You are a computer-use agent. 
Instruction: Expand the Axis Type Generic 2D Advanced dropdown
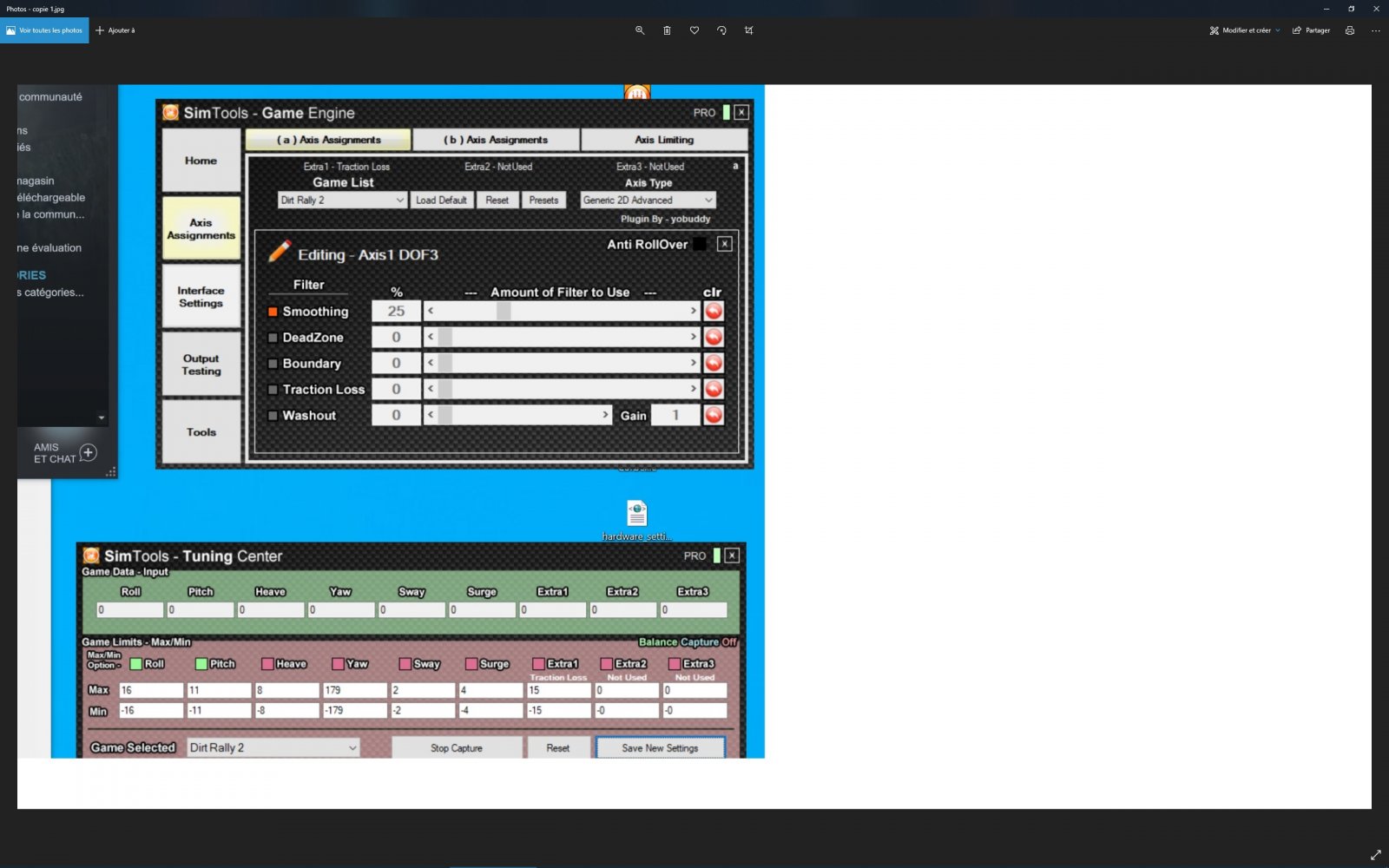(x=648, y=201)
